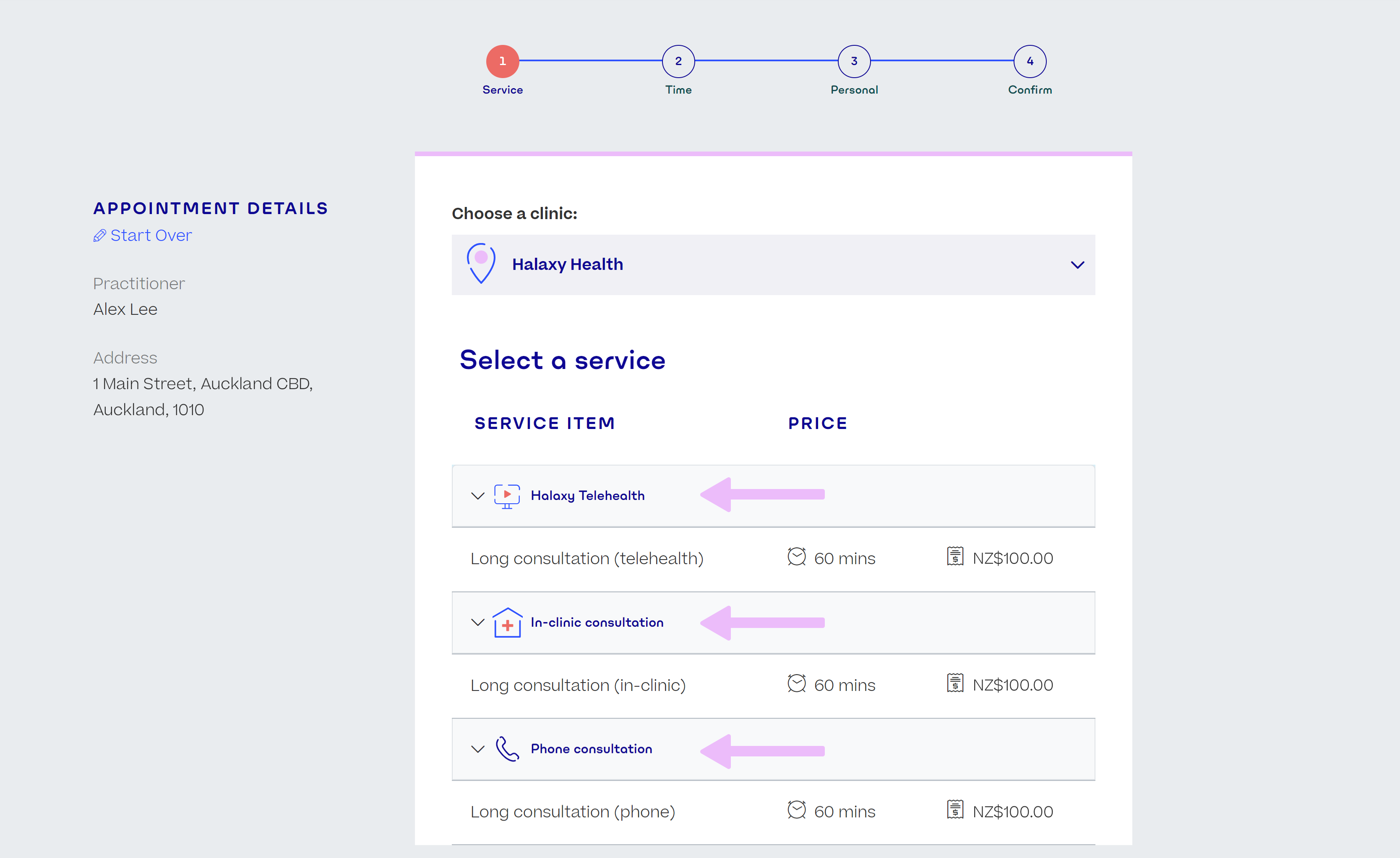Choose Long consultation (in-clinic) service

[578, 685]
